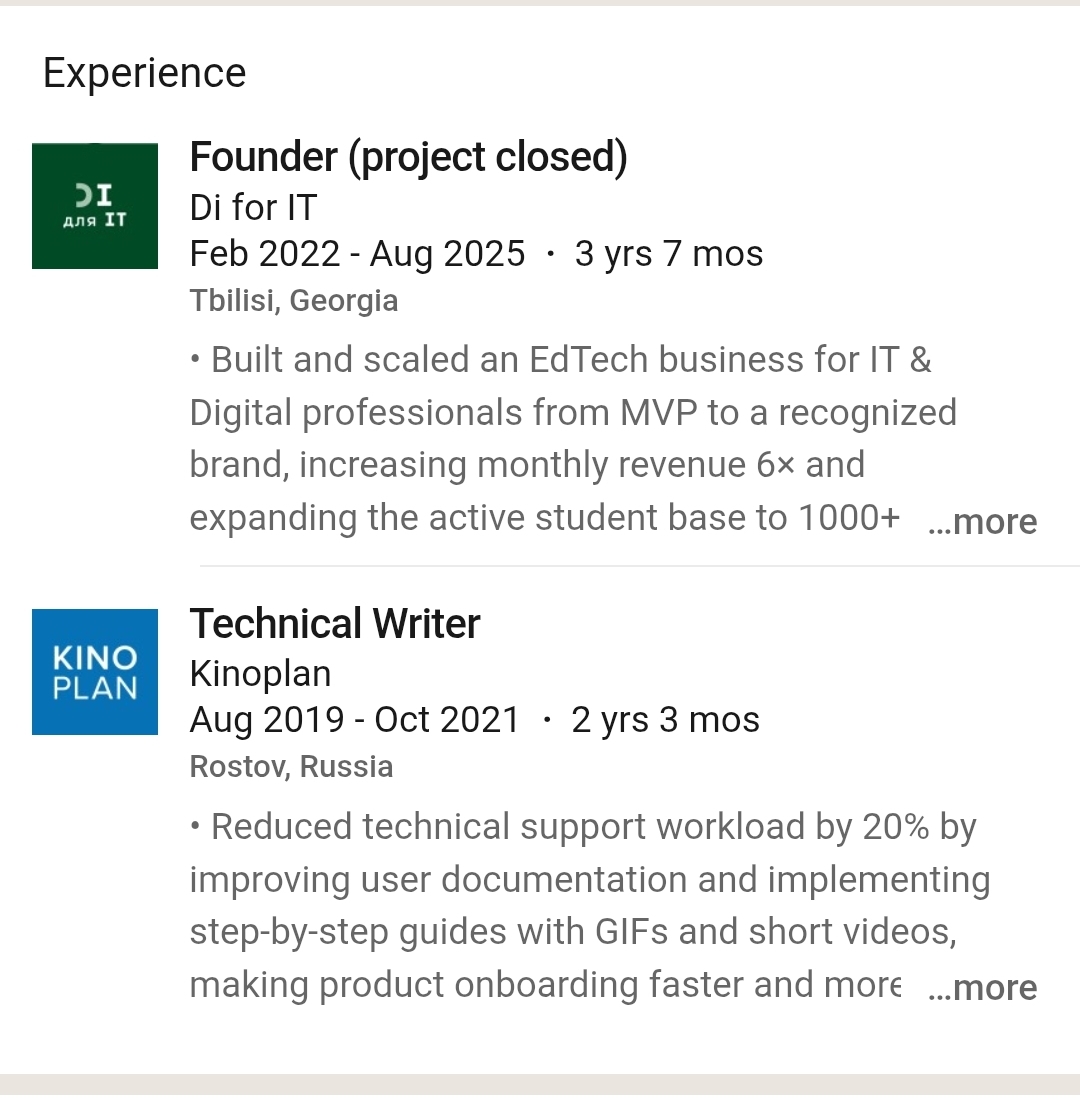The image size is (1080, 1104).
Task: Click the 'Kinoplan' company name text
Action: click(260, 674)
